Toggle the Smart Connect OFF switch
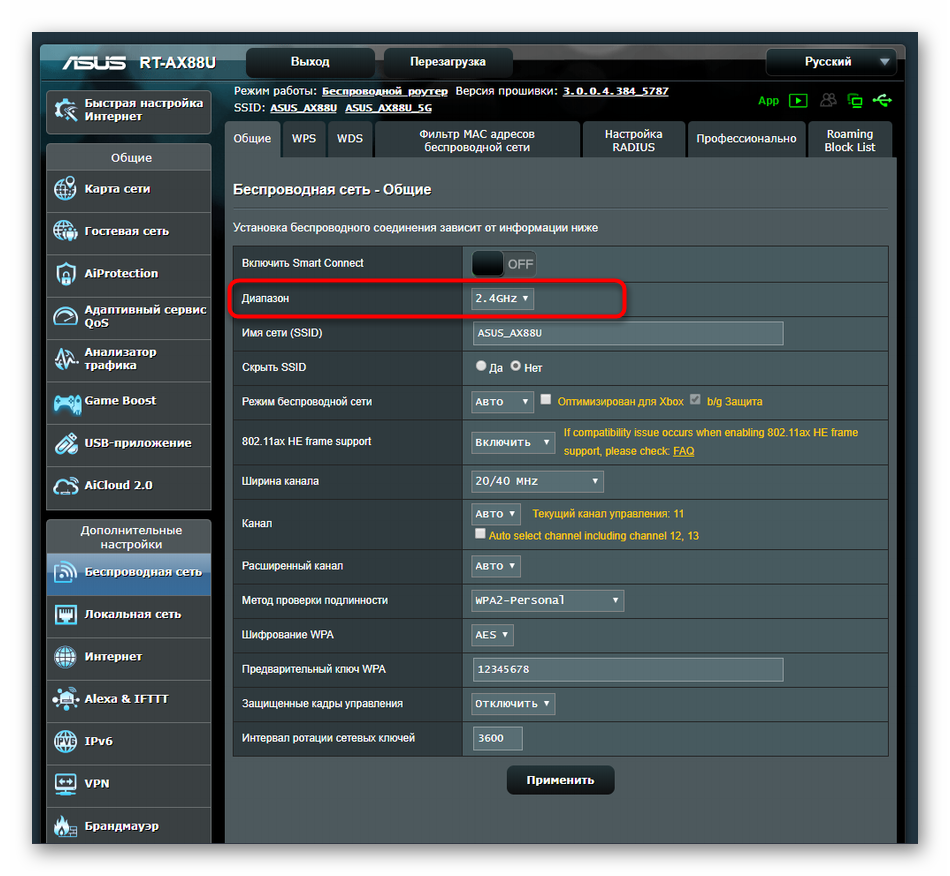The image size is (950, 876). pyautogui.click(x=504, y=264)
